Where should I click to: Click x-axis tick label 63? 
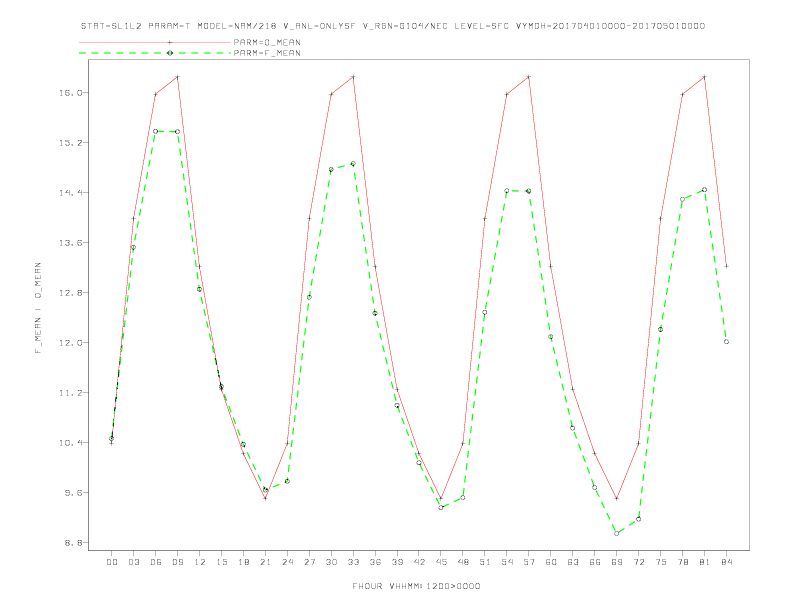[x=573, y=562]
